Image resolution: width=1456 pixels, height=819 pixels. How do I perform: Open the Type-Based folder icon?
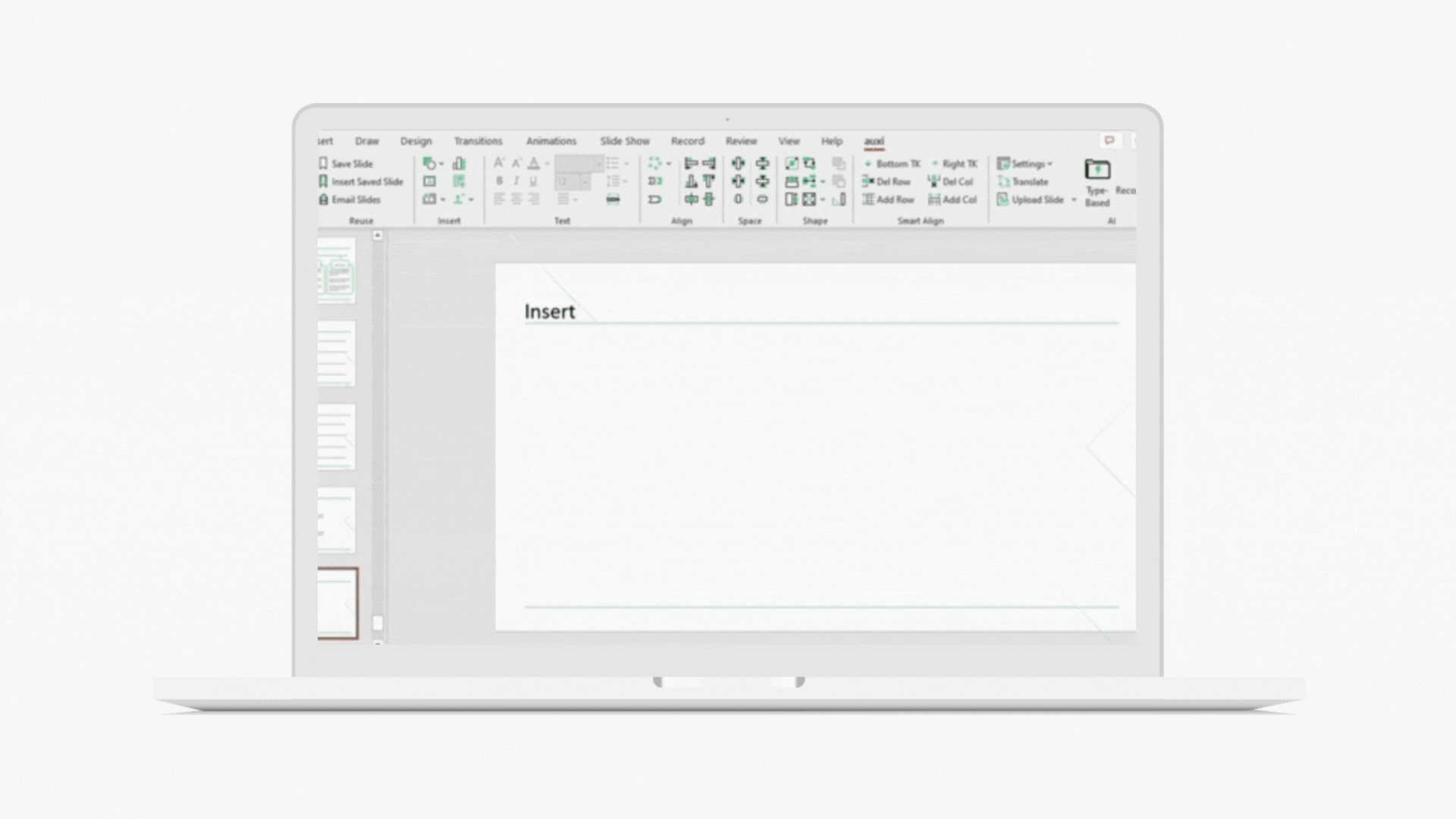(x=1097, y=170)
